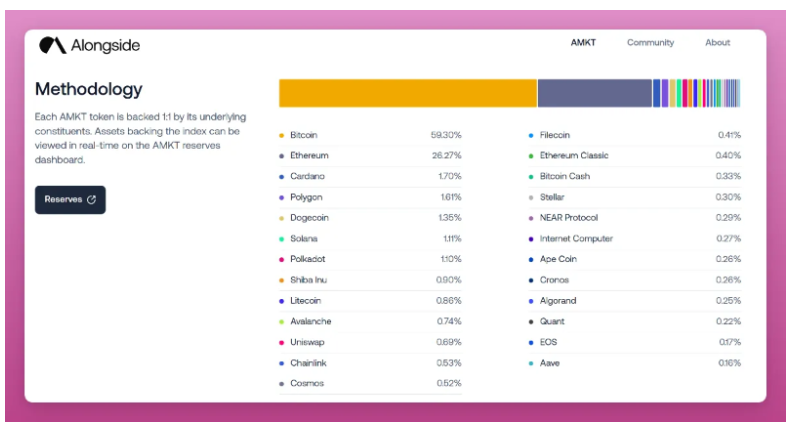Click NEAR Protocol's 0.29% value
The image size is (790, 428).
(728, 218)
